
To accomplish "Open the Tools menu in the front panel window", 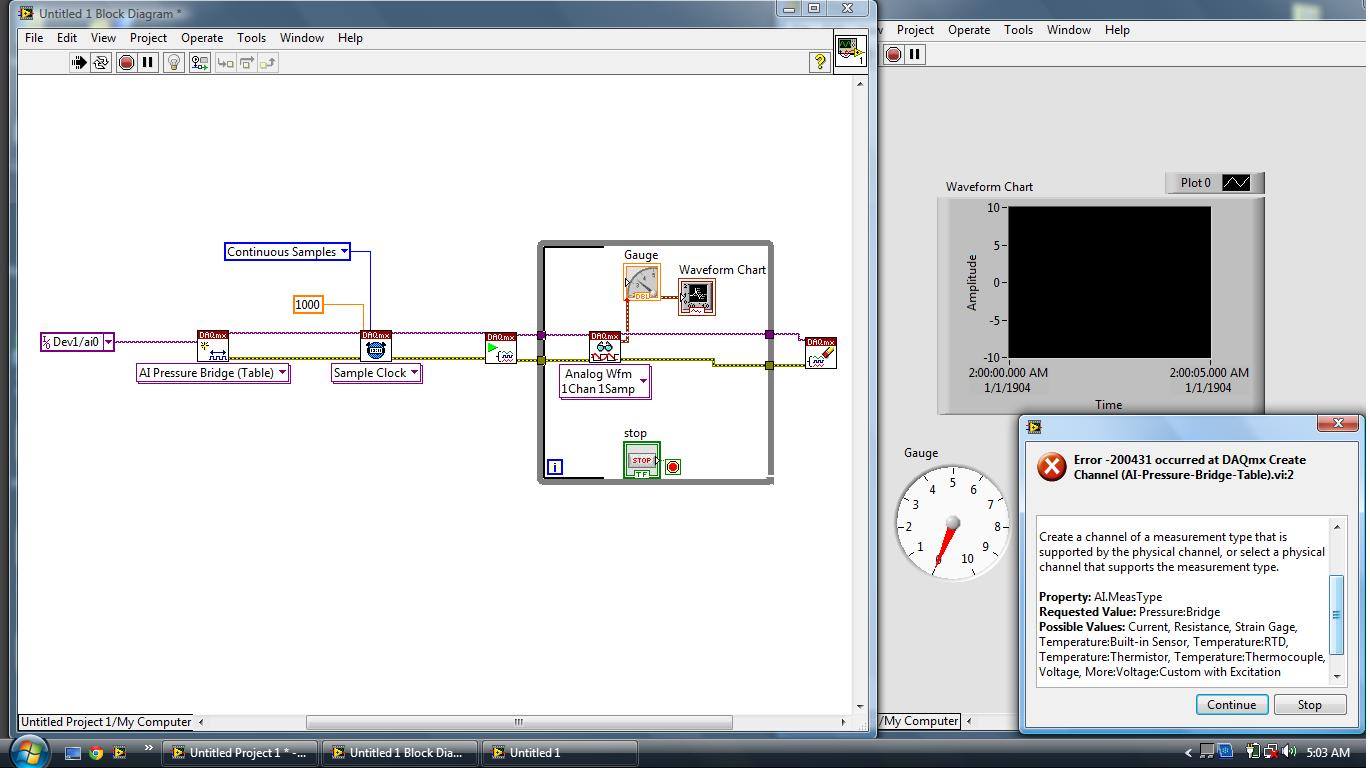I will coord(1018,30).
